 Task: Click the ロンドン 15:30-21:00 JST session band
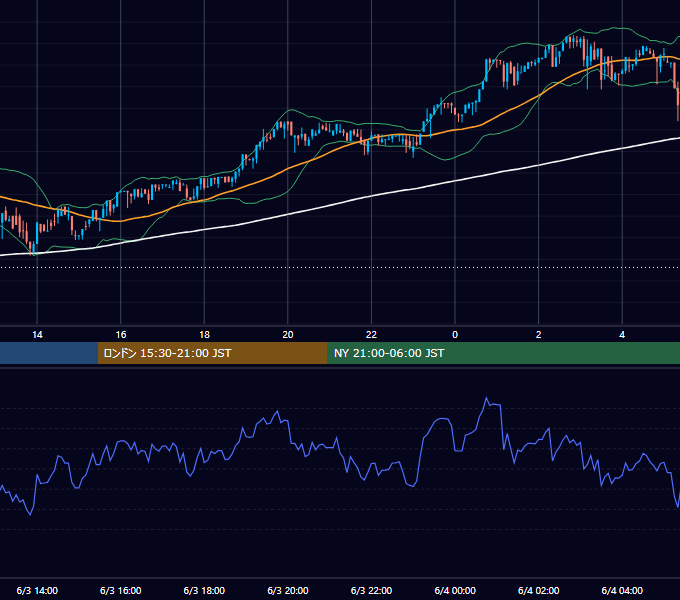coord(212,353)
